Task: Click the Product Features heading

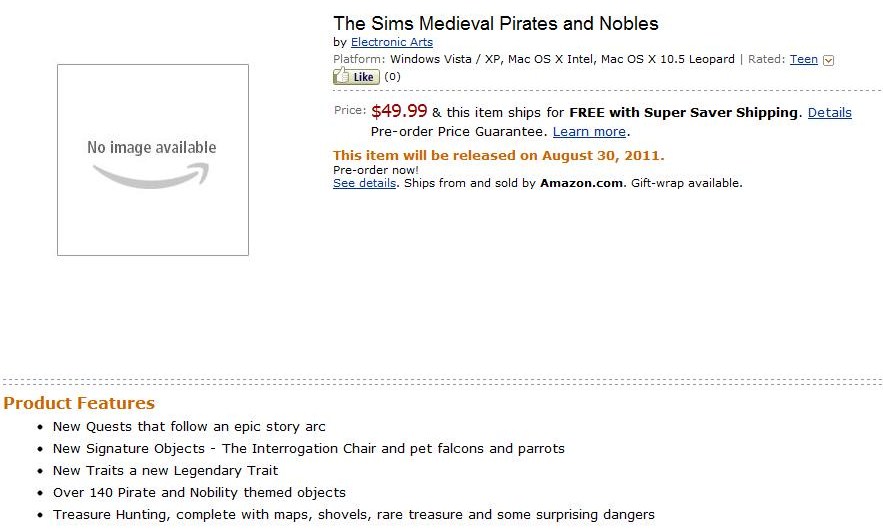Action: [x=79, y=403]
